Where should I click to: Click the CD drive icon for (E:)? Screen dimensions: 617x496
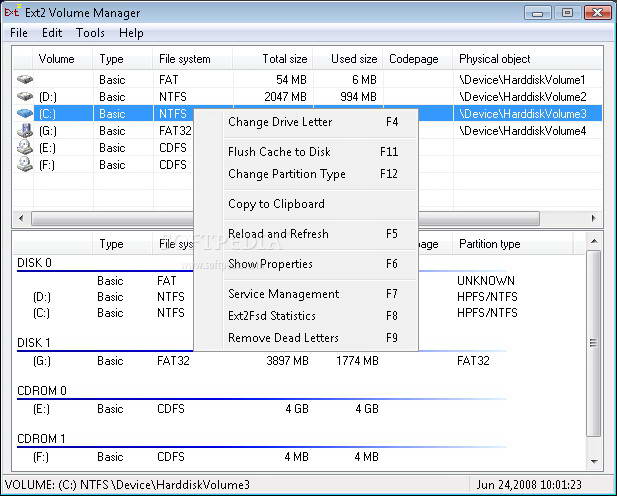25,147
